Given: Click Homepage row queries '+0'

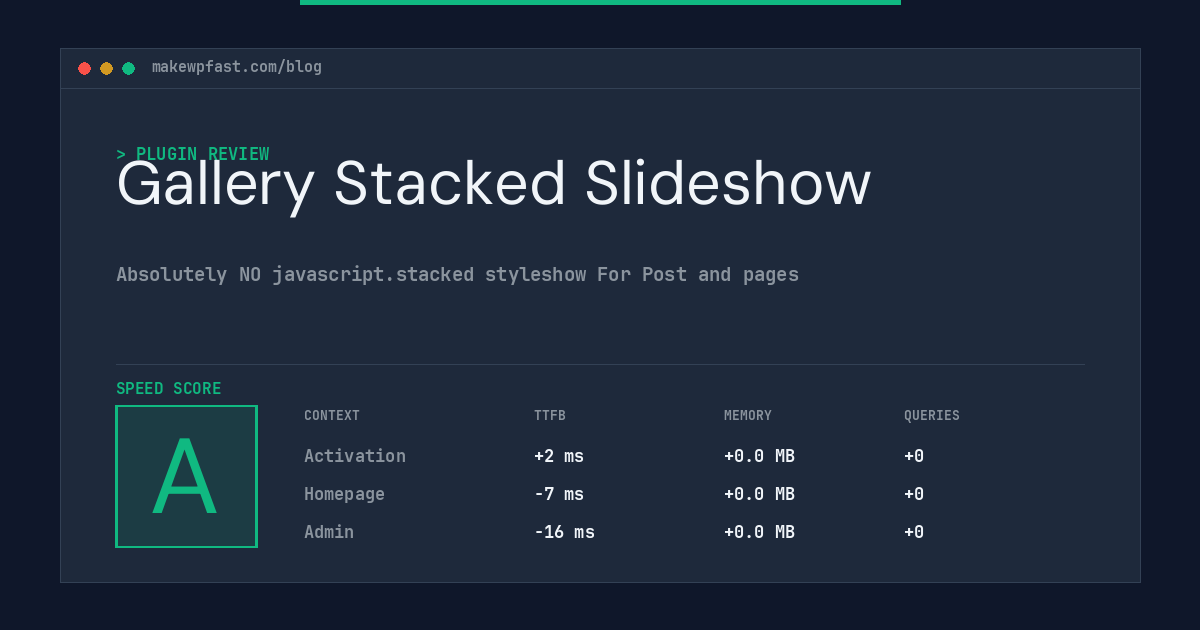Looking at the screenshot, I should [914, 494].
